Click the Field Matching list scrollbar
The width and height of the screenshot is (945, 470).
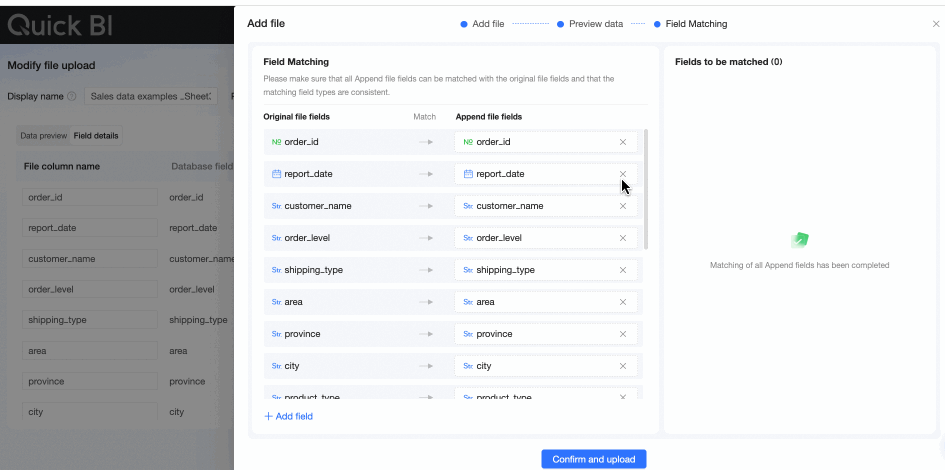click(x=646, y=188)
